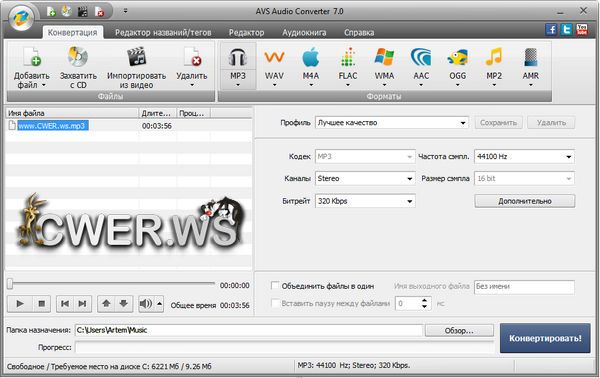Open Удалить dropdown arrow
The image size is (600, 378).
click(x=192, y=85)
